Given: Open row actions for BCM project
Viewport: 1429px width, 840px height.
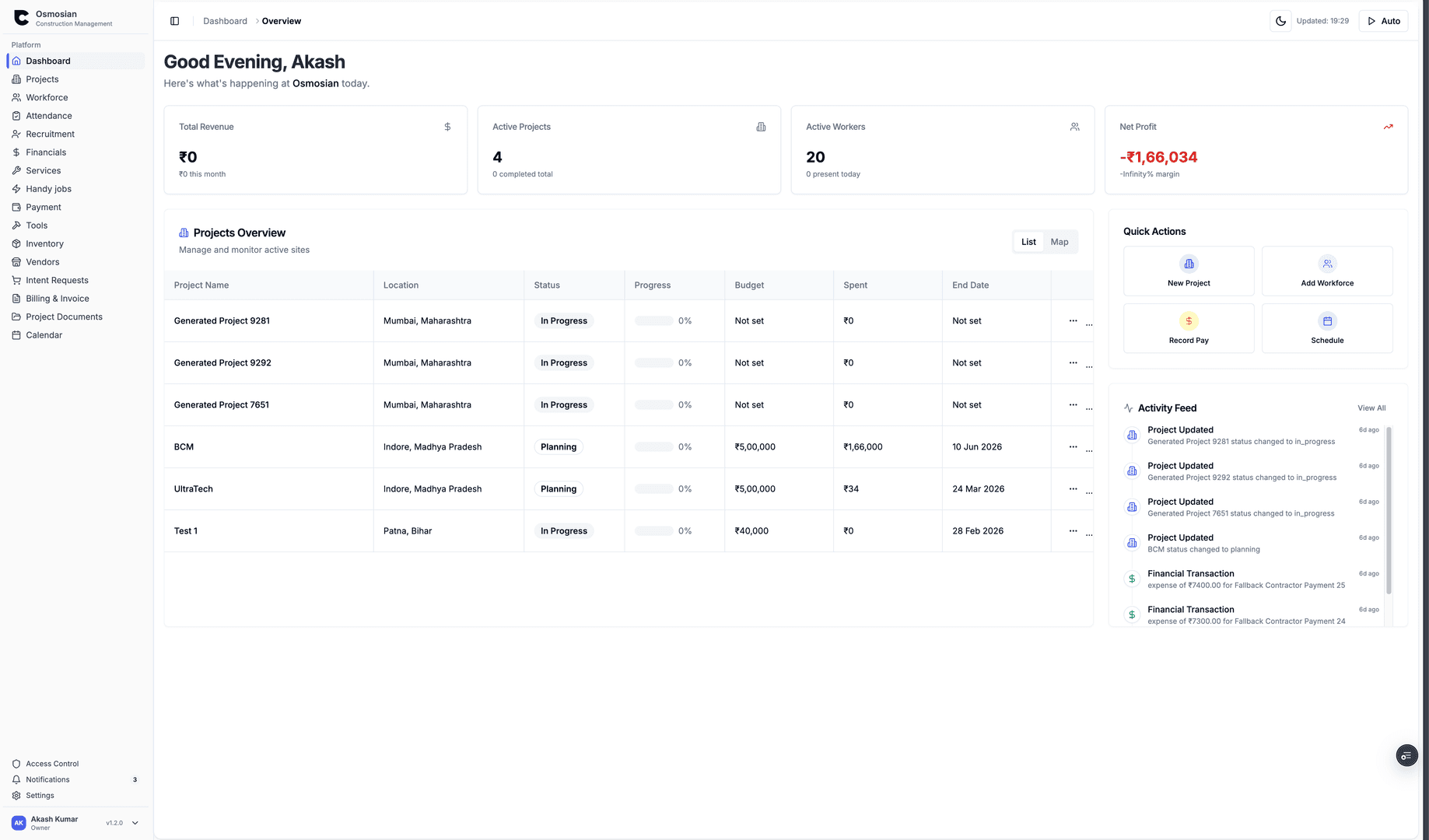Looking at the screenshot, I should click(x=1073, y=446).
